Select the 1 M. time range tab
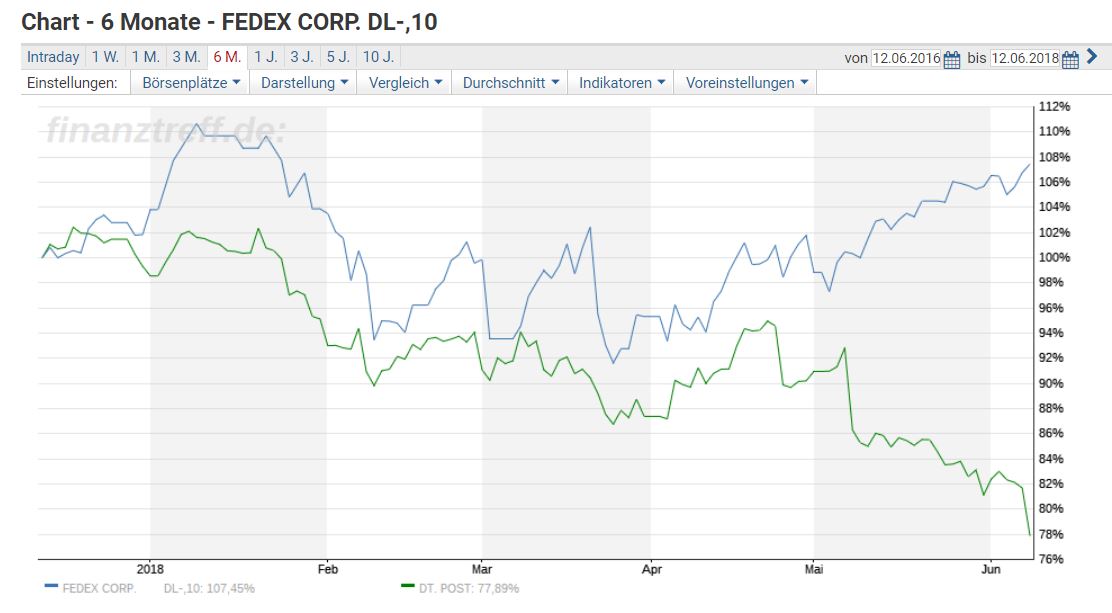The height and width of the screenshot is (613, 1112). pyautogui.click(x=145, y=57)
